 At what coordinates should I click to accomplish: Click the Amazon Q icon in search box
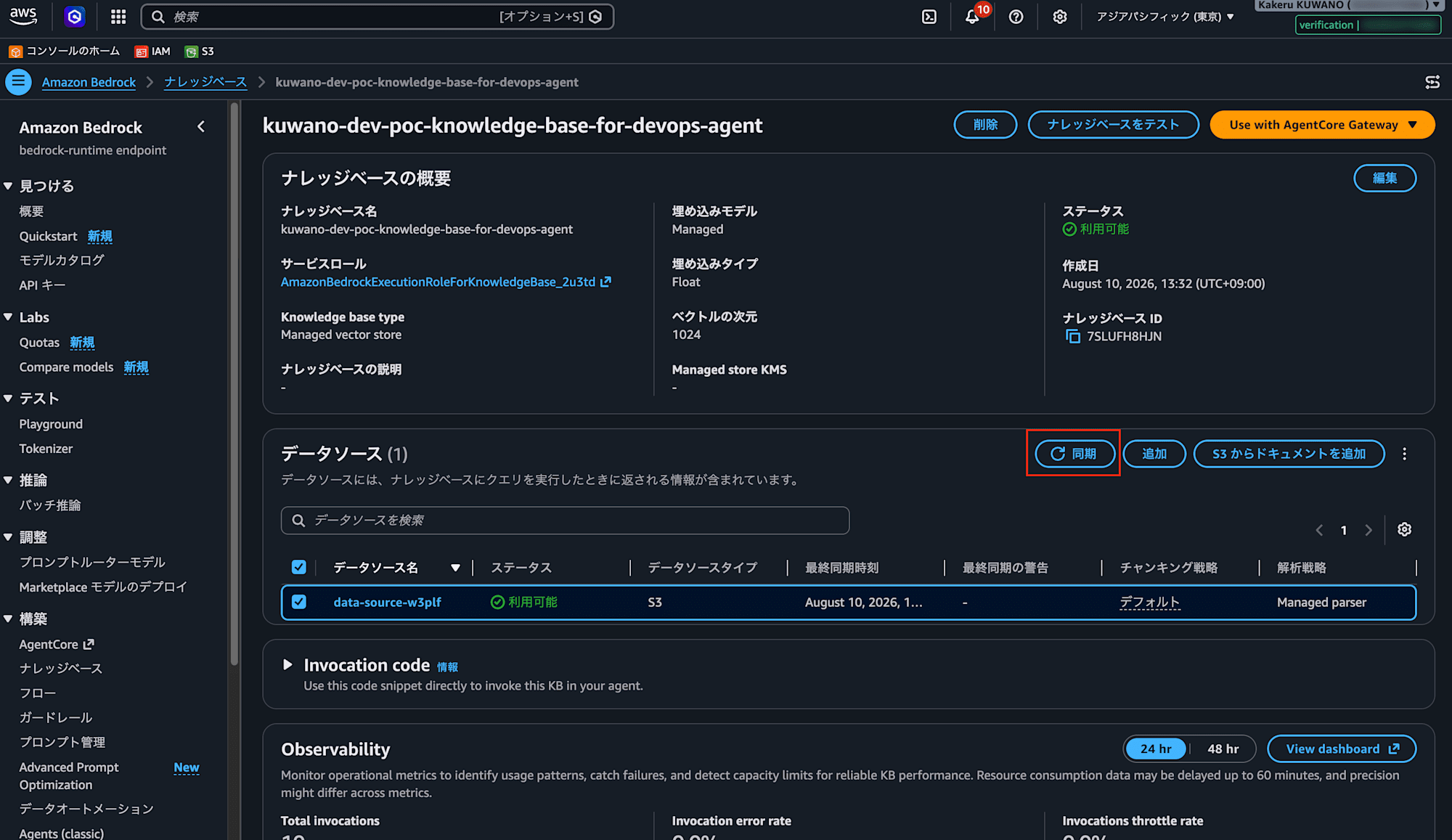(x=596, y=17)
